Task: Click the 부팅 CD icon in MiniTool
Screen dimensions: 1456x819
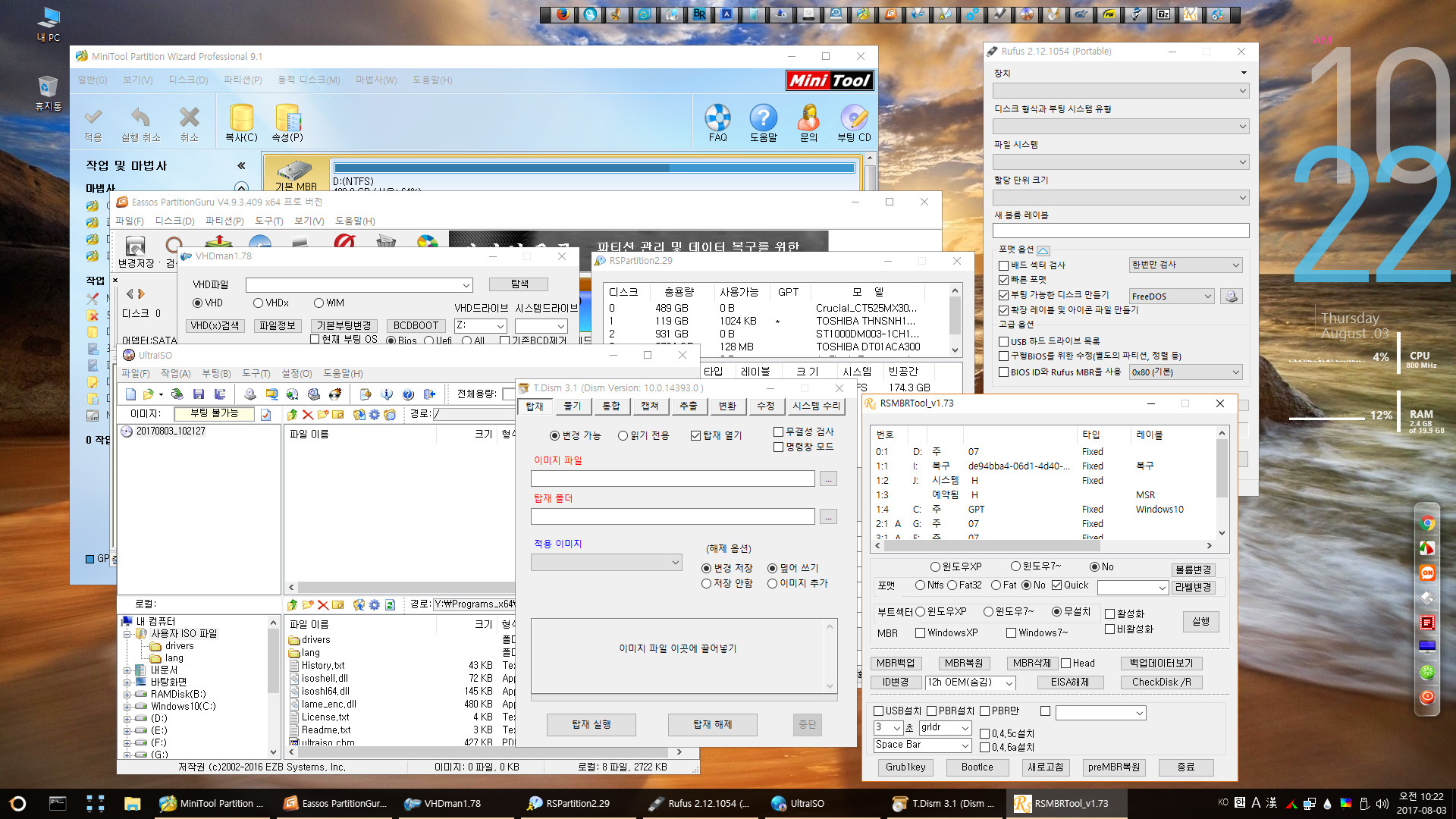Action: [854, 118]
